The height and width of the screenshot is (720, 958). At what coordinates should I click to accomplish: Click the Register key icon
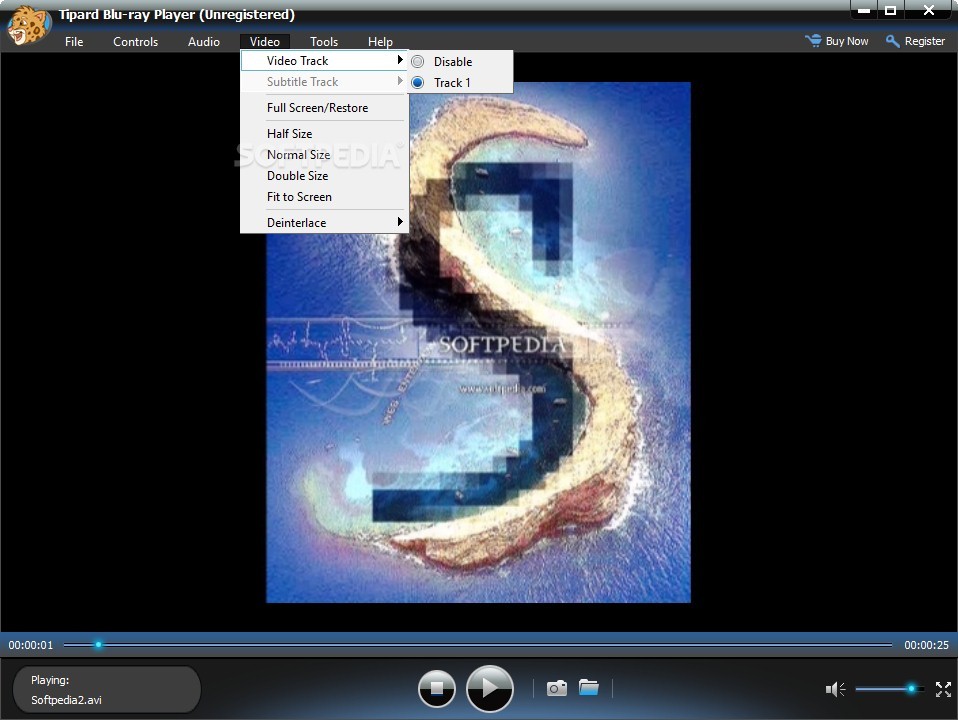pos(893,41)
